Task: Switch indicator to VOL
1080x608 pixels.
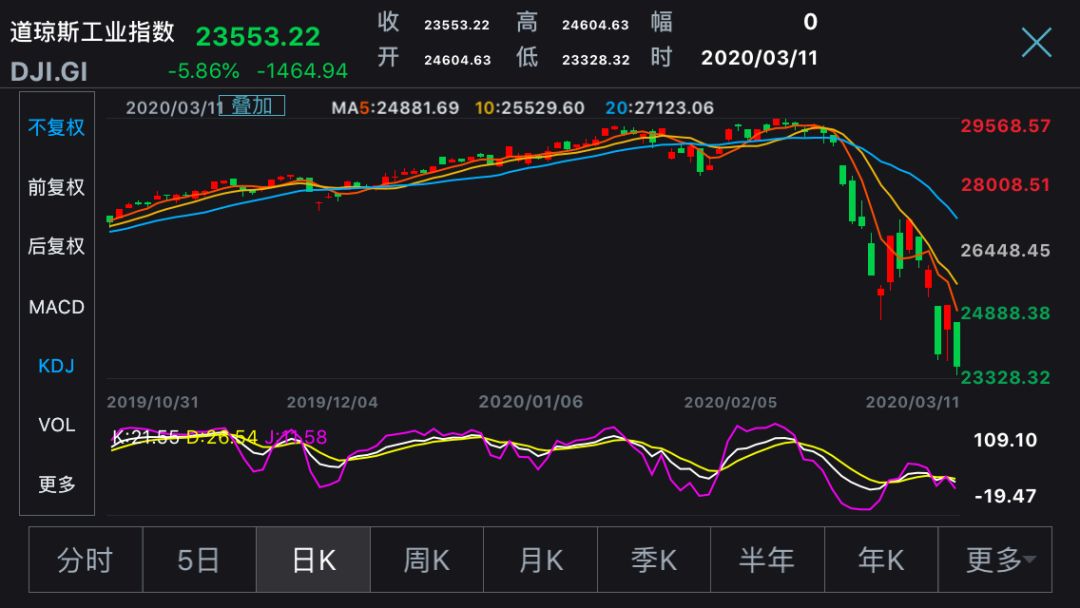Action: (56, 425)
